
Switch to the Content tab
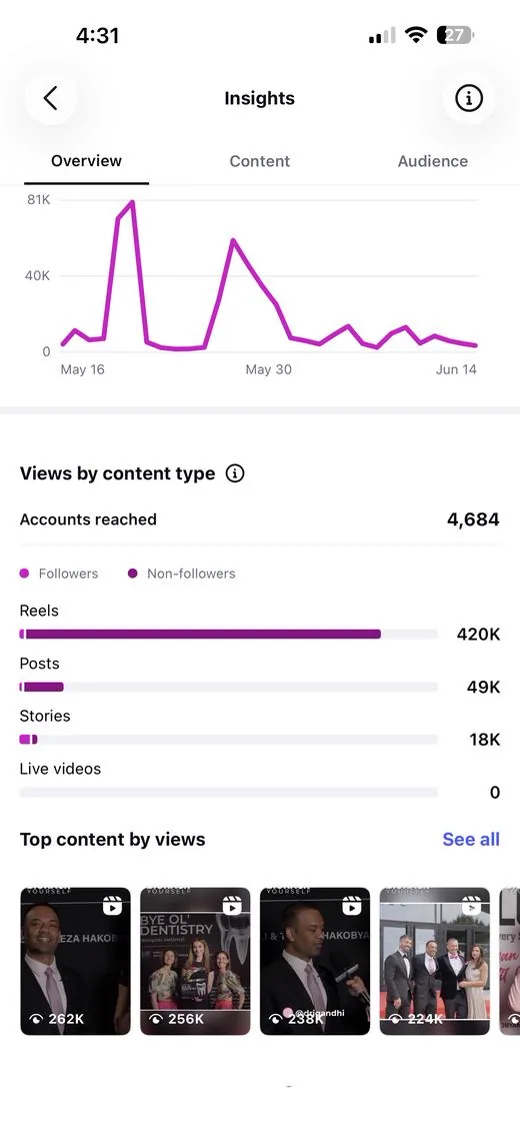[260, 161]
